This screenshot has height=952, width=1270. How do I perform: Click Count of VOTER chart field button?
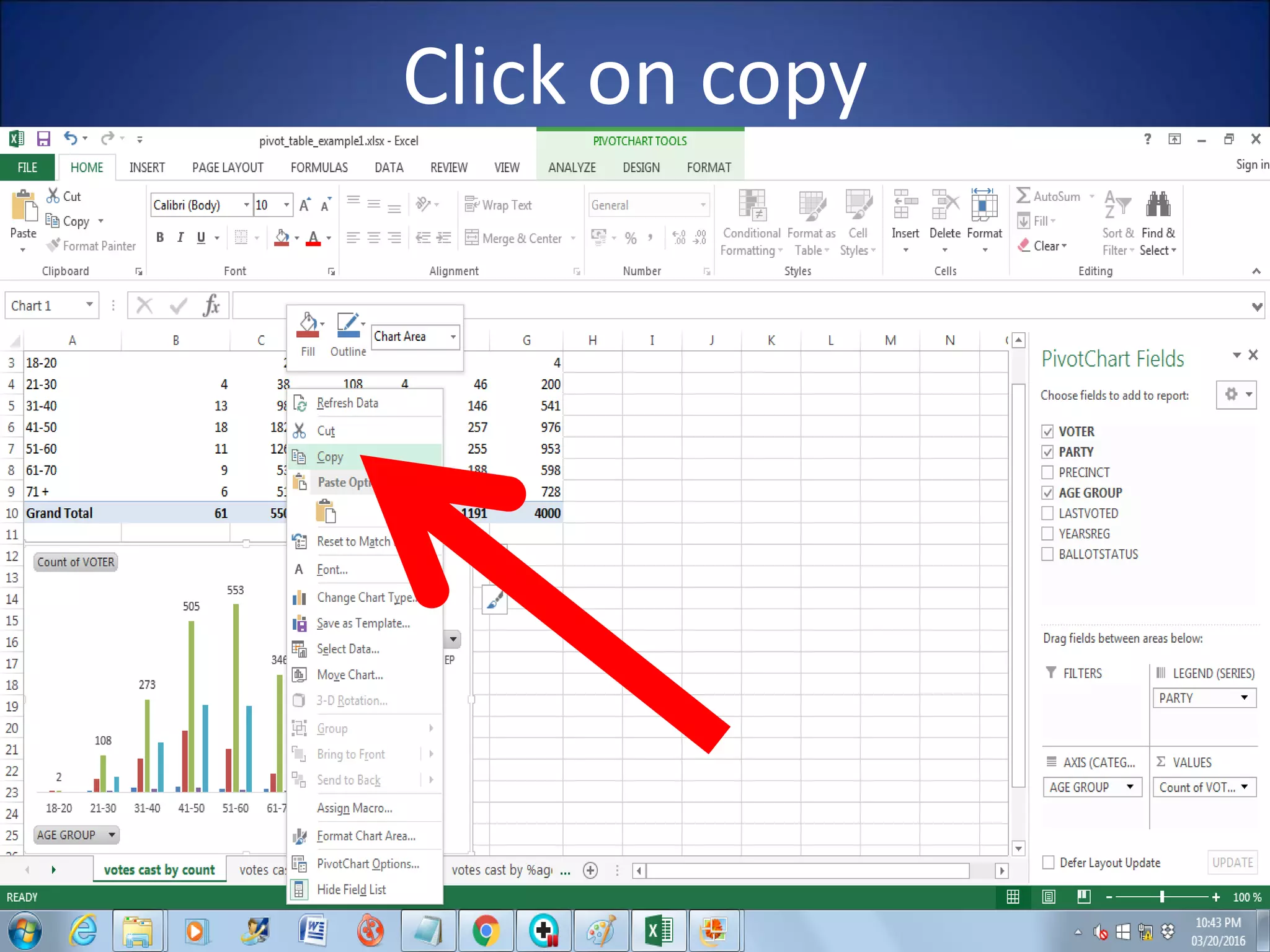click(76, 562)
